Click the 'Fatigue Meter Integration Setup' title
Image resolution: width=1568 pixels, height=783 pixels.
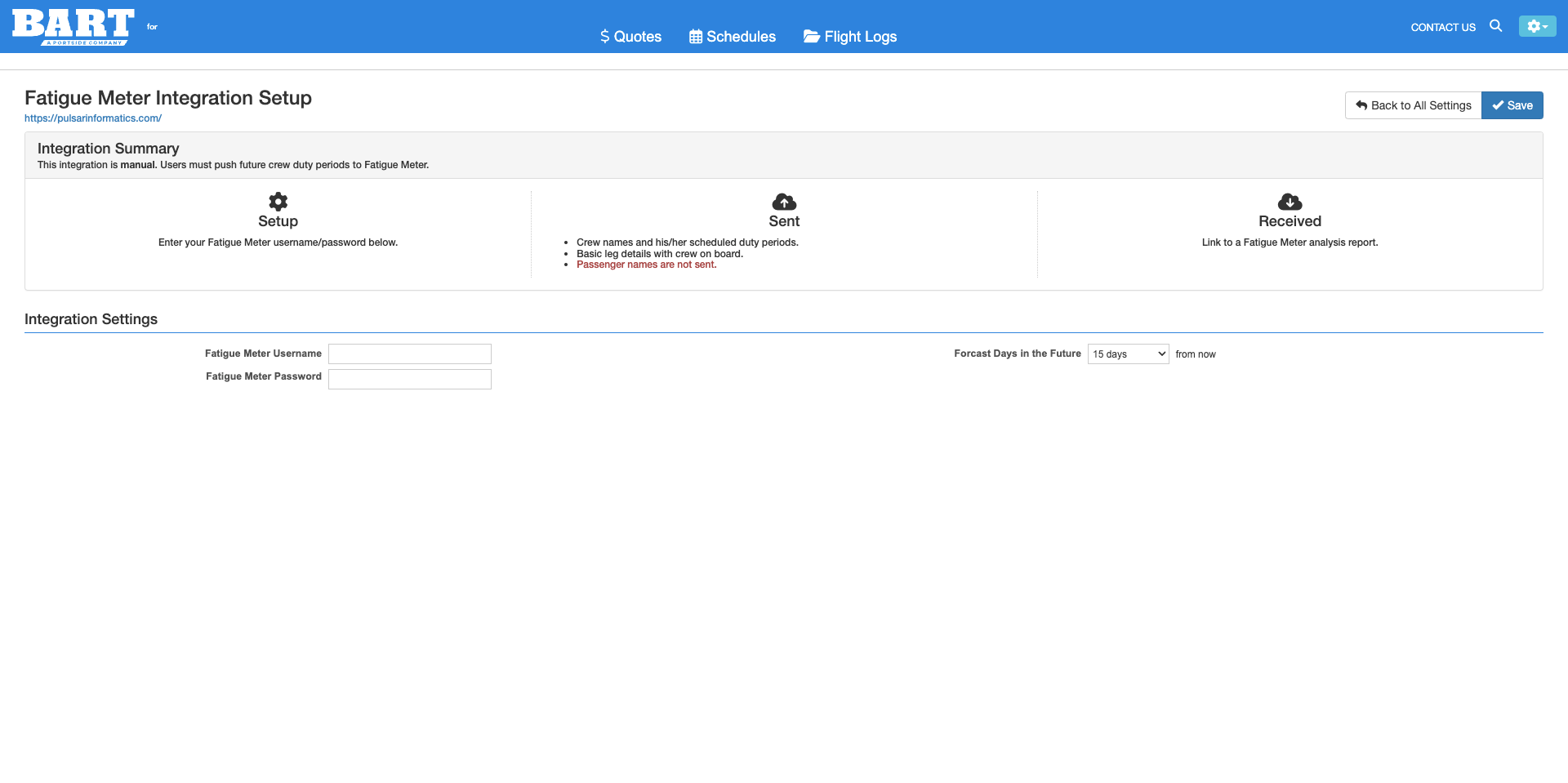tap(168, 98)
